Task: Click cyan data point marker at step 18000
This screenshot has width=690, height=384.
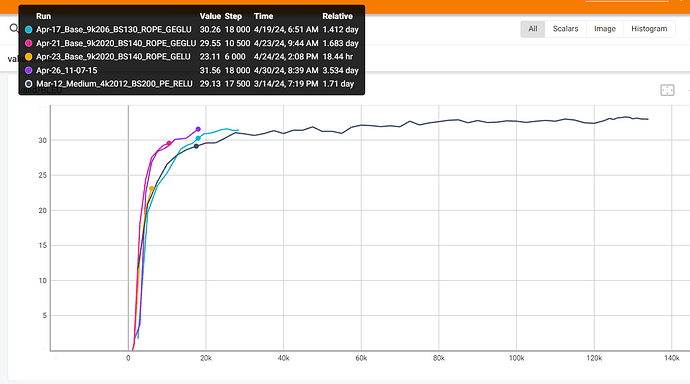Action: [x=198, y=138]
